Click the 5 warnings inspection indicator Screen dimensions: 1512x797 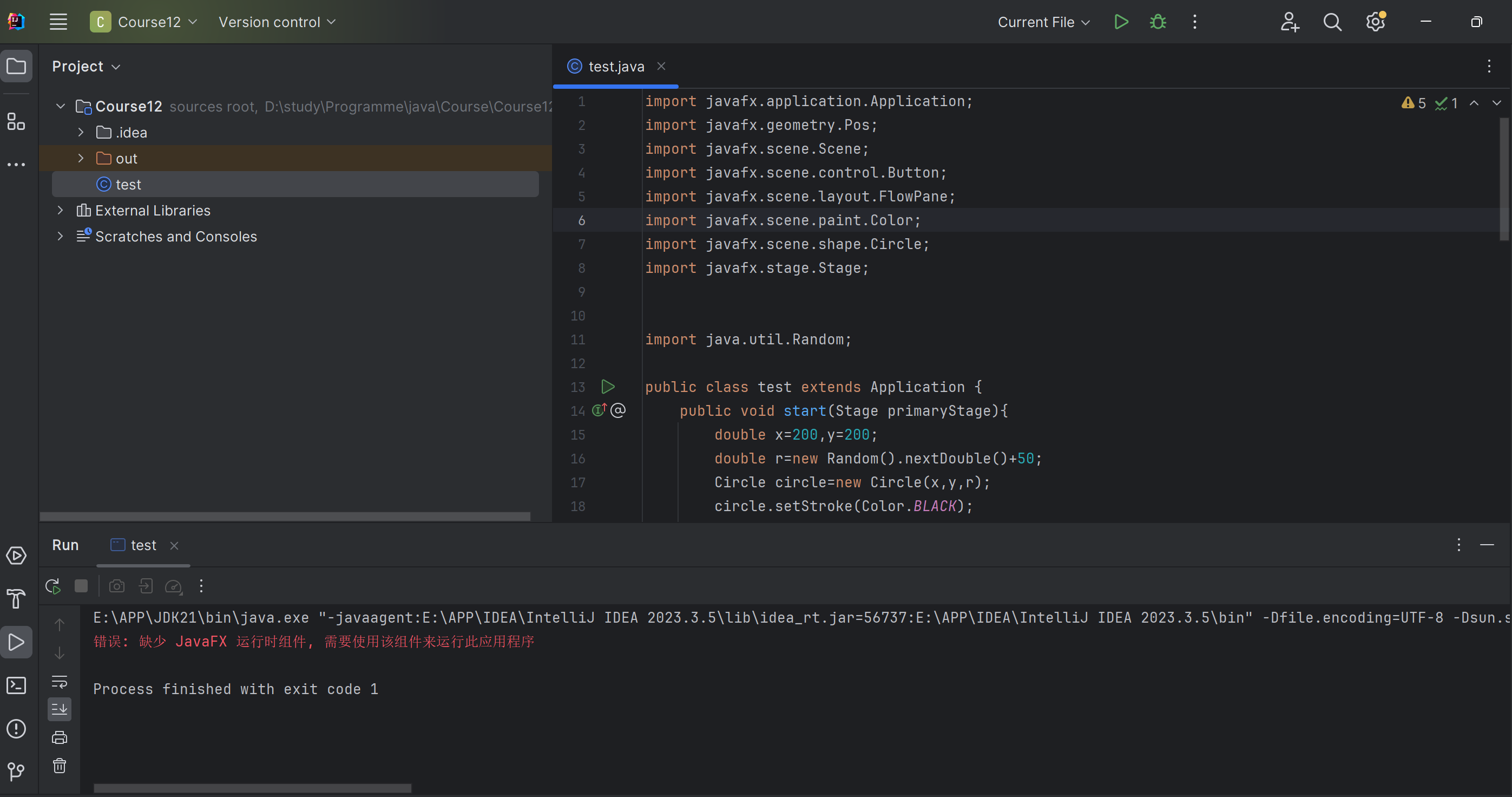point(1414,103)
